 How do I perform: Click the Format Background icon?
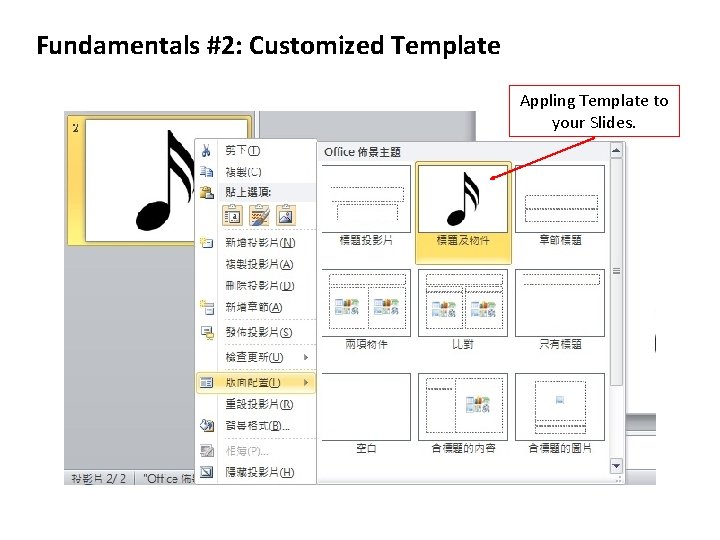[x=207, y=426]
